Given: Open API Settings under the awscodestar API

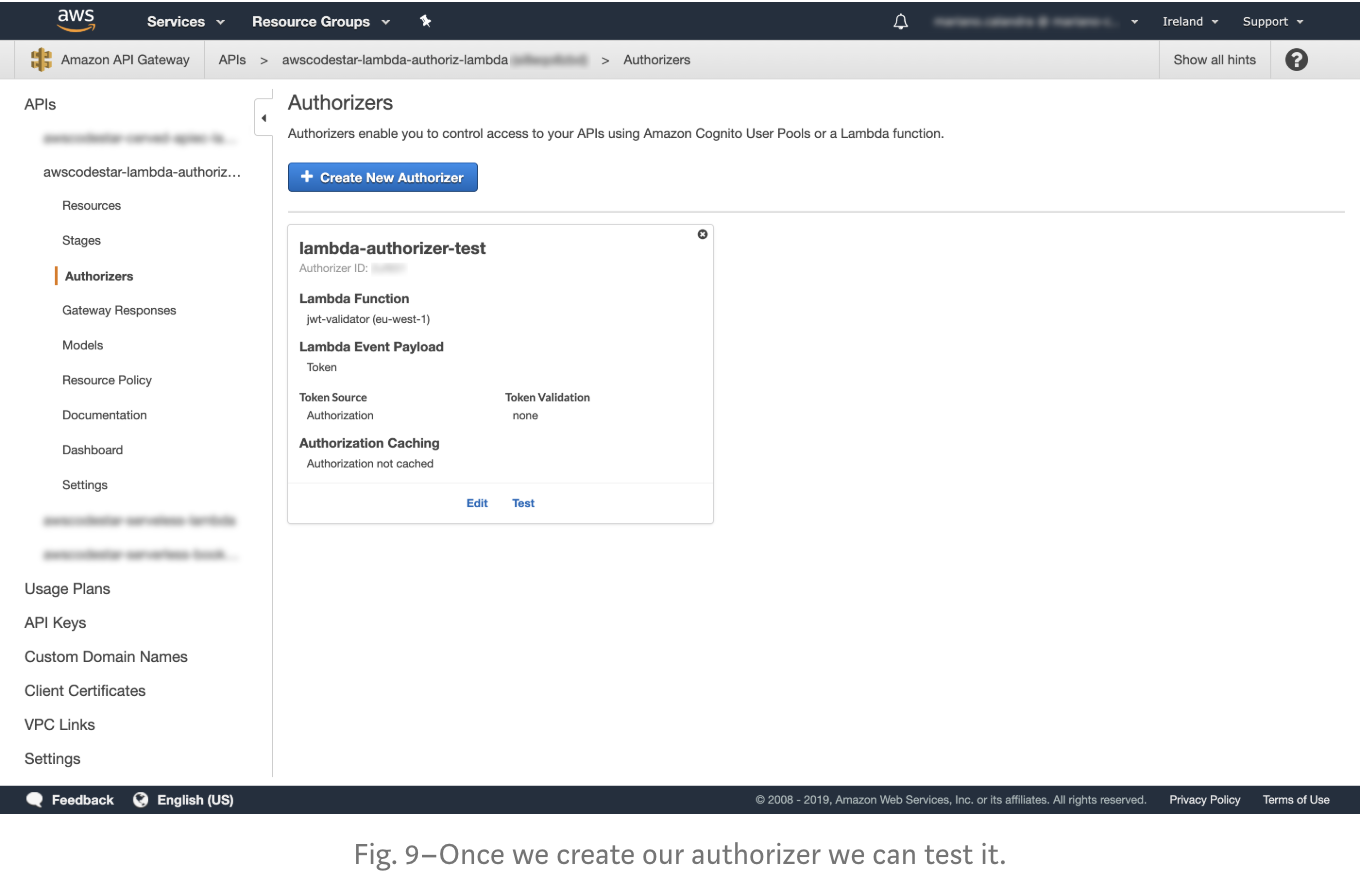Looking at the screenshot, I should pos(85,485).
